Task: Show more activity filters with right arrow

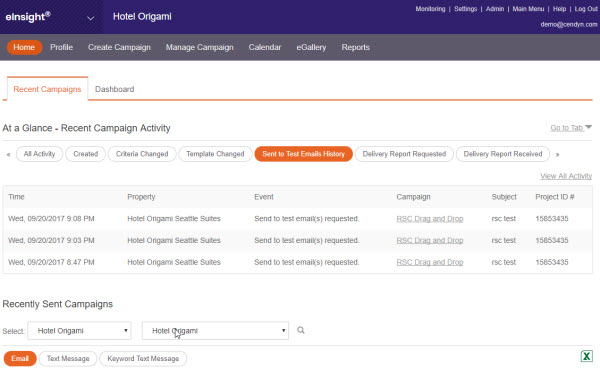Action: (557, 154)
